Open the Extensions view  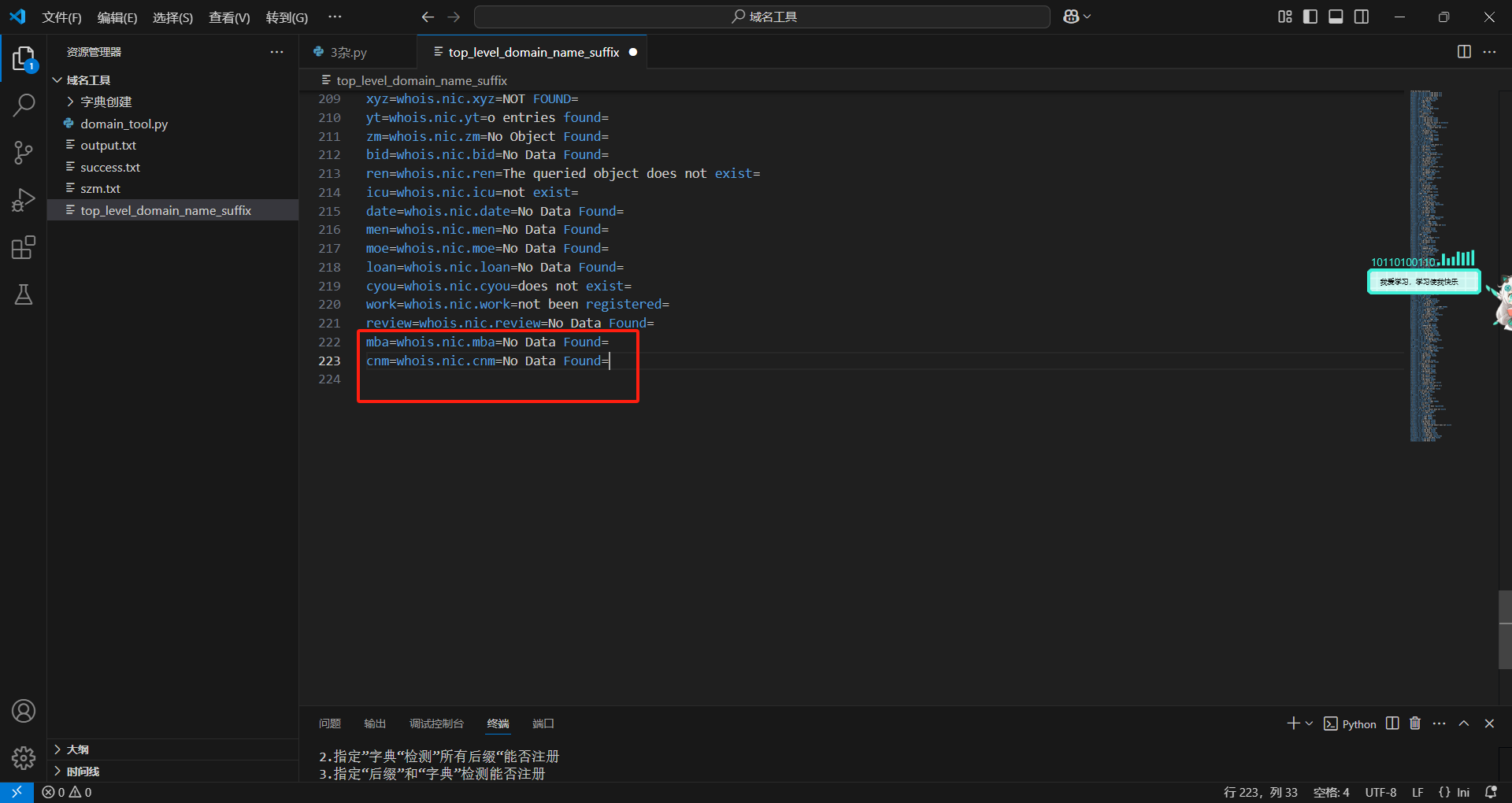[x=24, y=248]
